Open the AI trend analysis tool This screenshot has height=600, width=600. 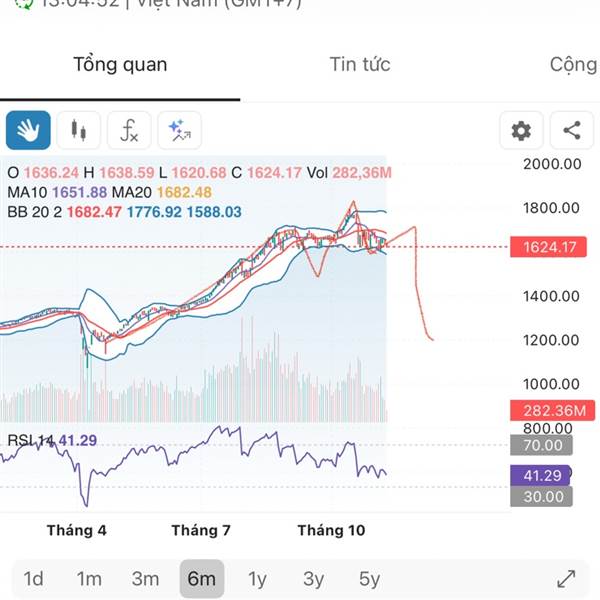click(180, 130)
